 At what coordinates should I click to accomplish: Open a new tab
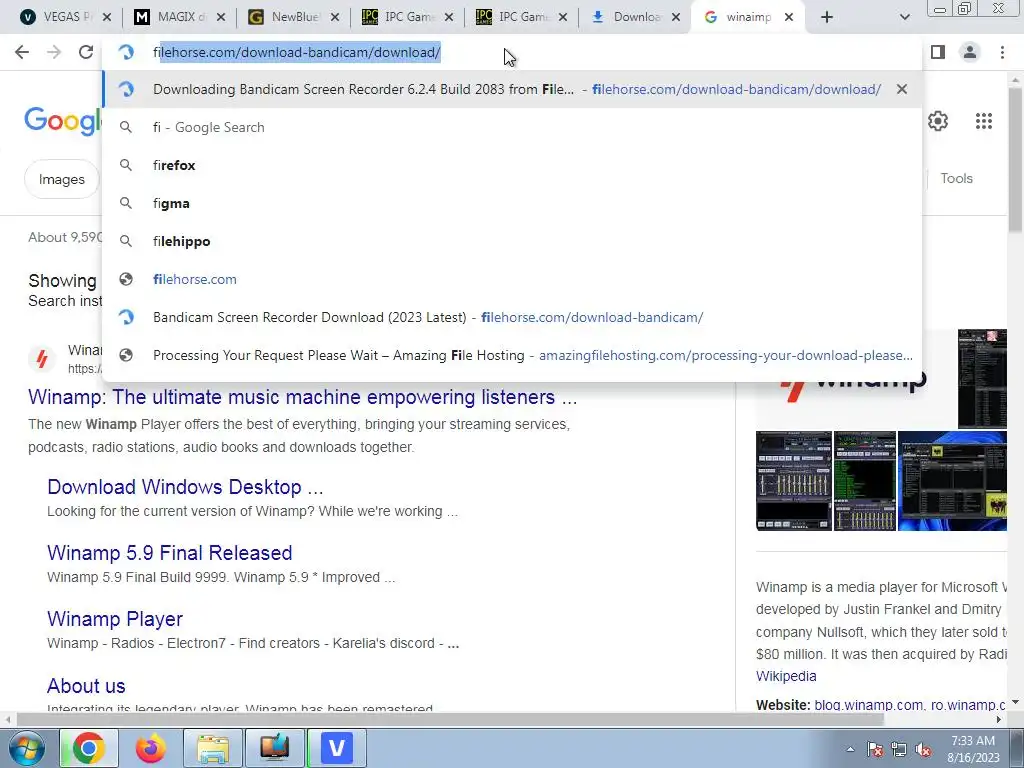pyautogui.click(x=827, y=17)
